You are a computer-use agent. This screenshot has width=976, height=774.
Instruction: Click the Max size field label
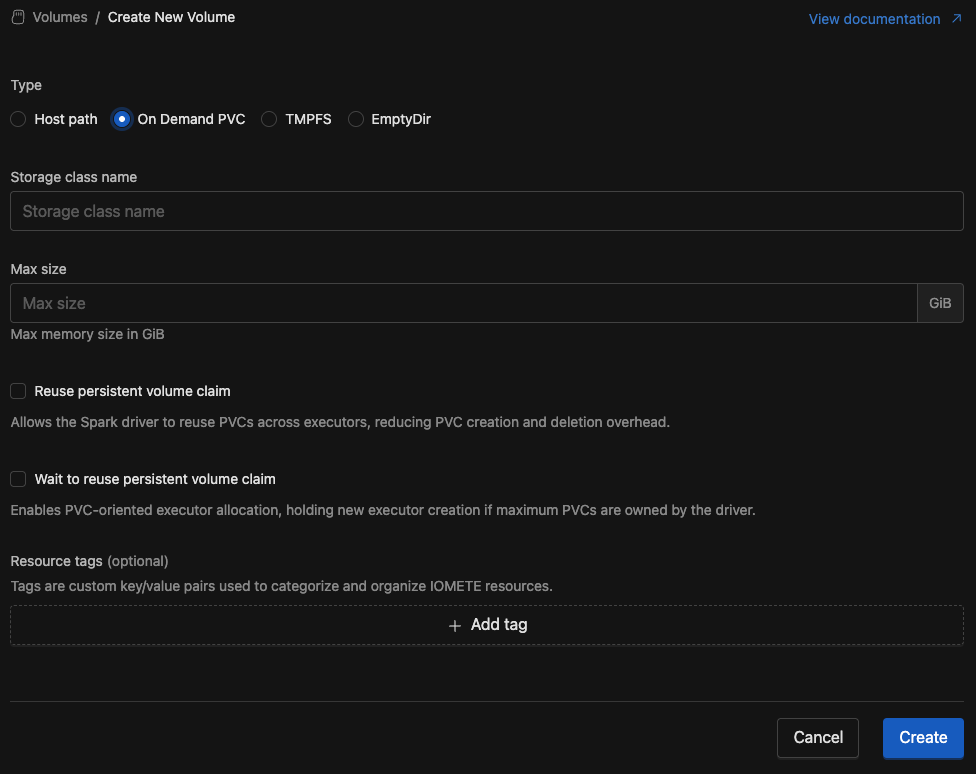pyautogui.click(x=39, y=269)
